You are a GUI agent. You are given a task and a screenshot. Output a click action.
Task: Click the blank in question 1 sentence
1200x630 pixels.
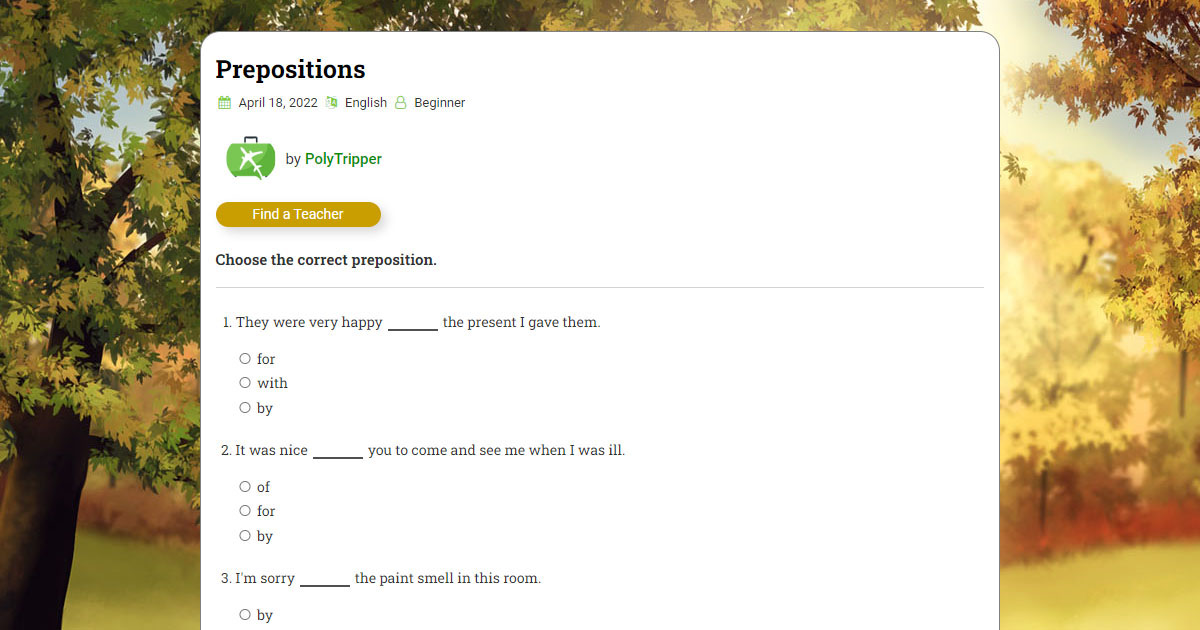(x=412, y=324)
